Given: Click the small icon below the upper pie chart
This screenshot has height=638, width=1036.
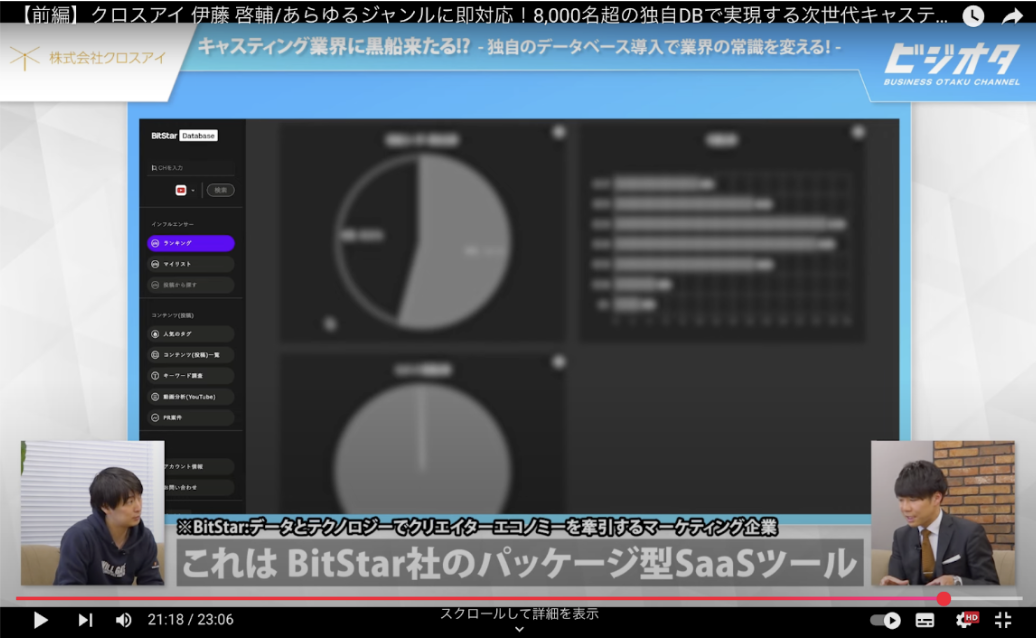Looking at the screenshot, I should [x=330, y=324].
